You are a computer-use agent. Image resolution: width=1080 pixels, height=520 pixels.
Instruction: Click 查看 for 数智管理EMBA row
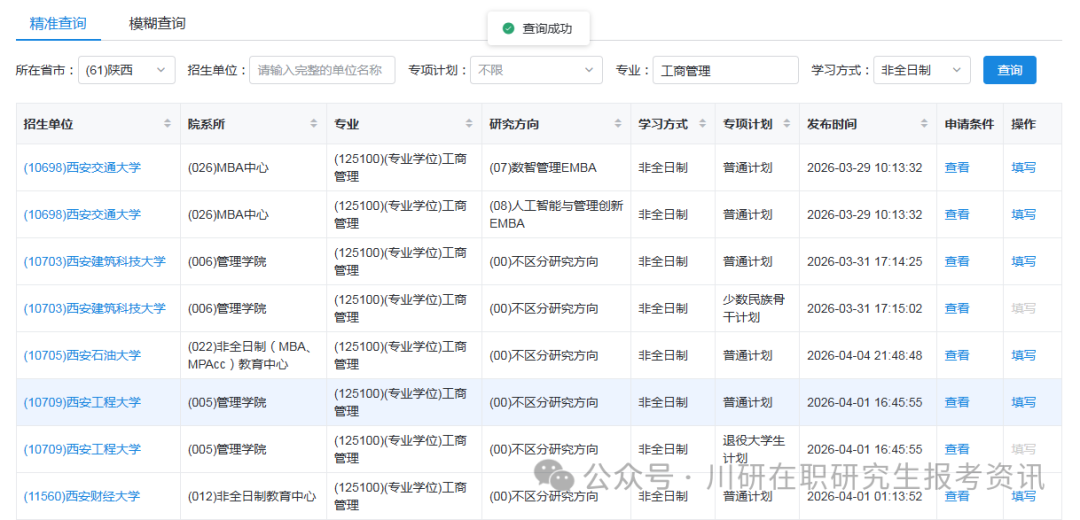point(957,167)
